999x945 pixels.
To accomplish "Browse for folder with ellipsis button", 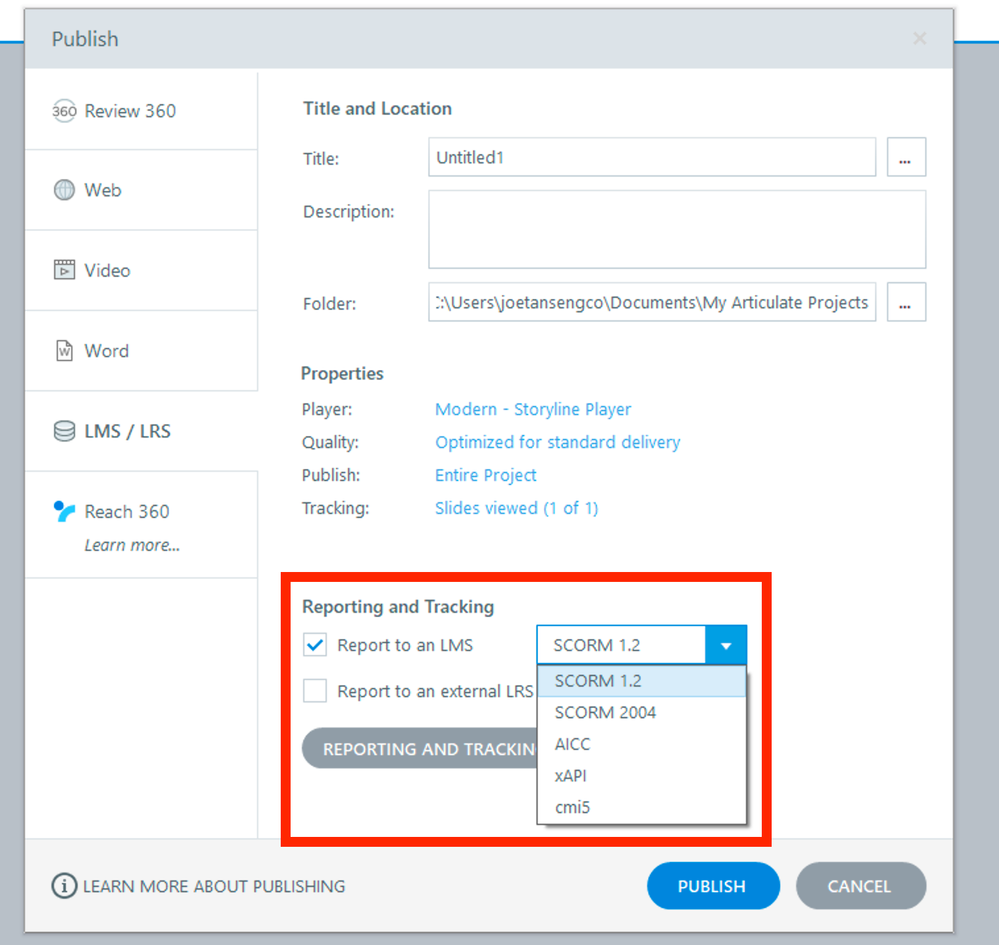I will click(906, 302).
